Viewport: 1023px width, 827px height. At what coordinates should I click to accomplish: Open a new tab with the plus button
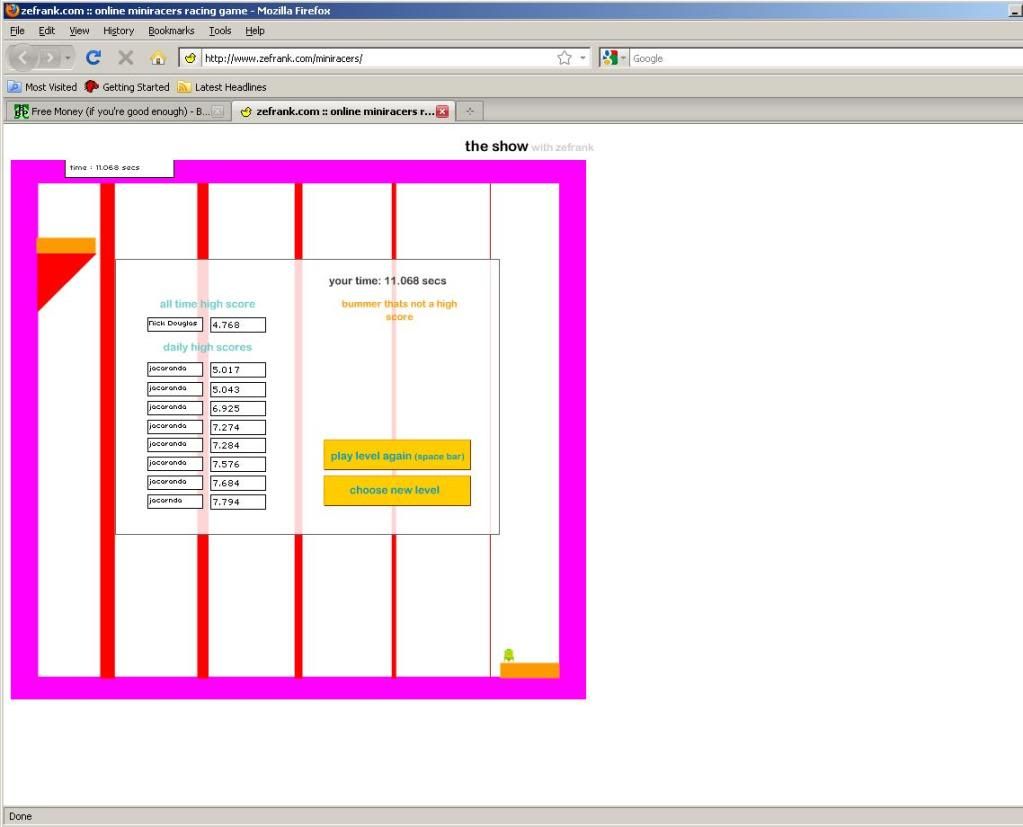coord(470,111)
